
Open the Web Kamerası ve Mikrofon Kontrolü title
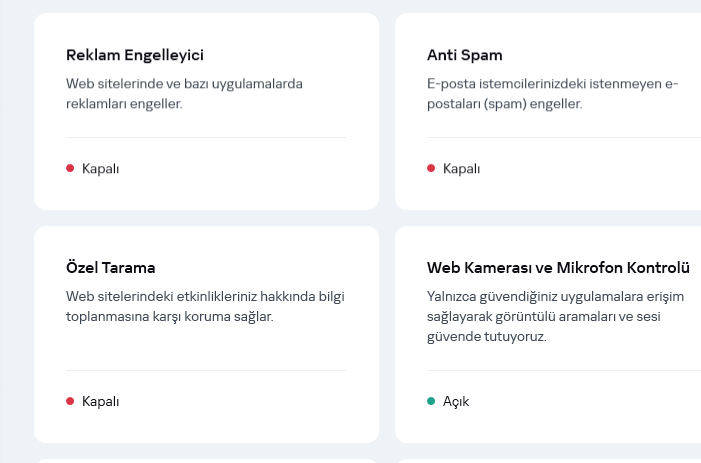[558, 268]
